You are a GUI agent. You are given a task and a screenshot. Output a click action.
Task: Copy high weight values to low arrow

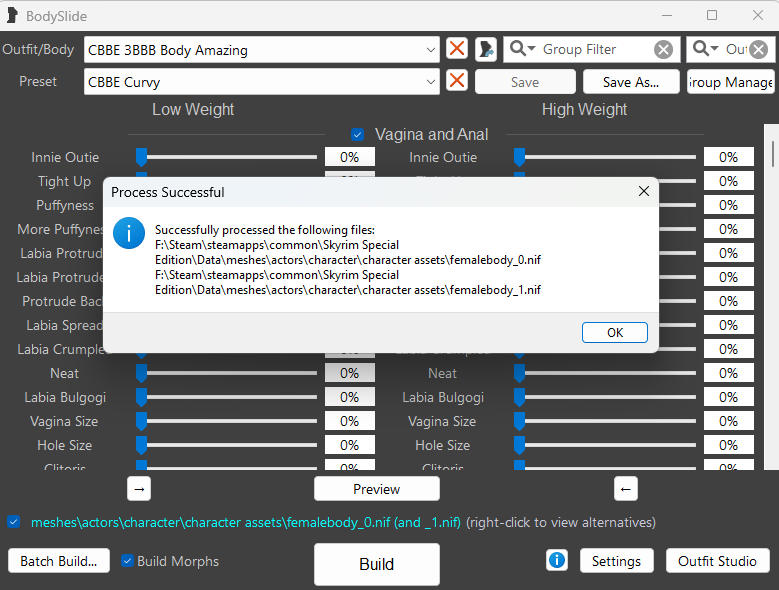click(x=625, y=489)
